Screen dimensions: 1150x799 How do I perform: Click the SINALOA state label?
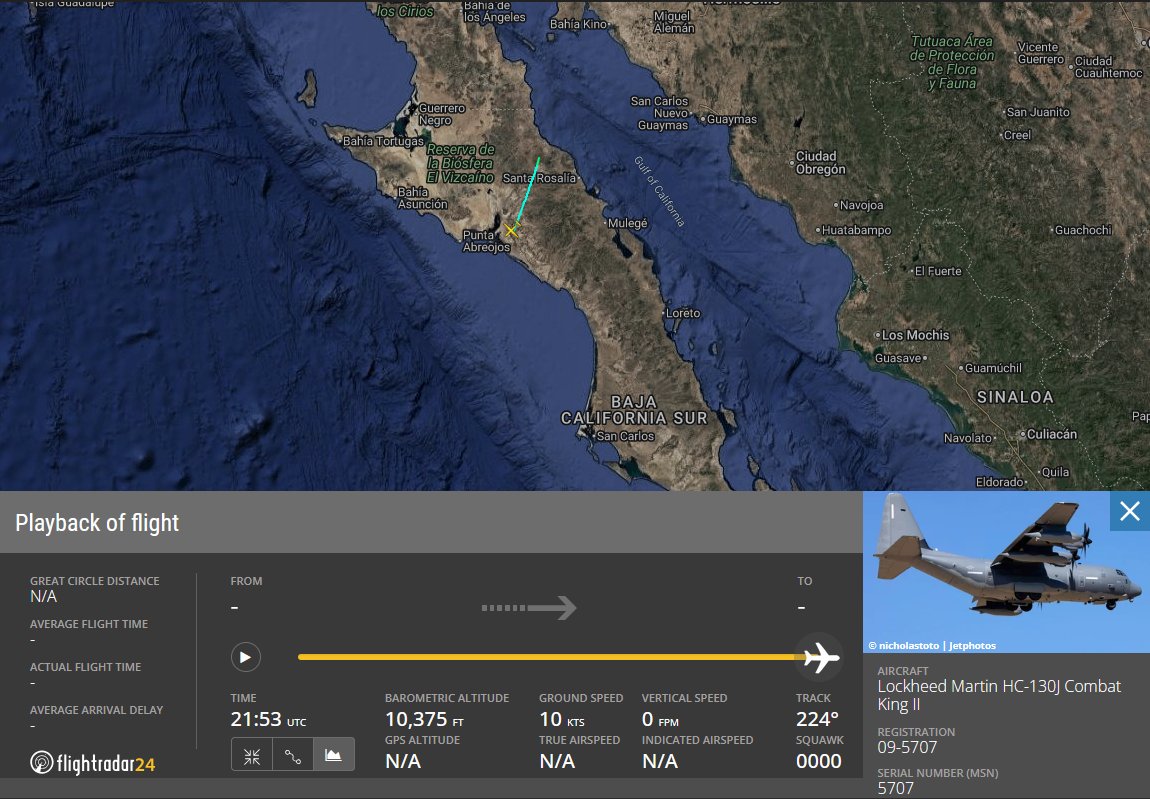(1015, 397)
